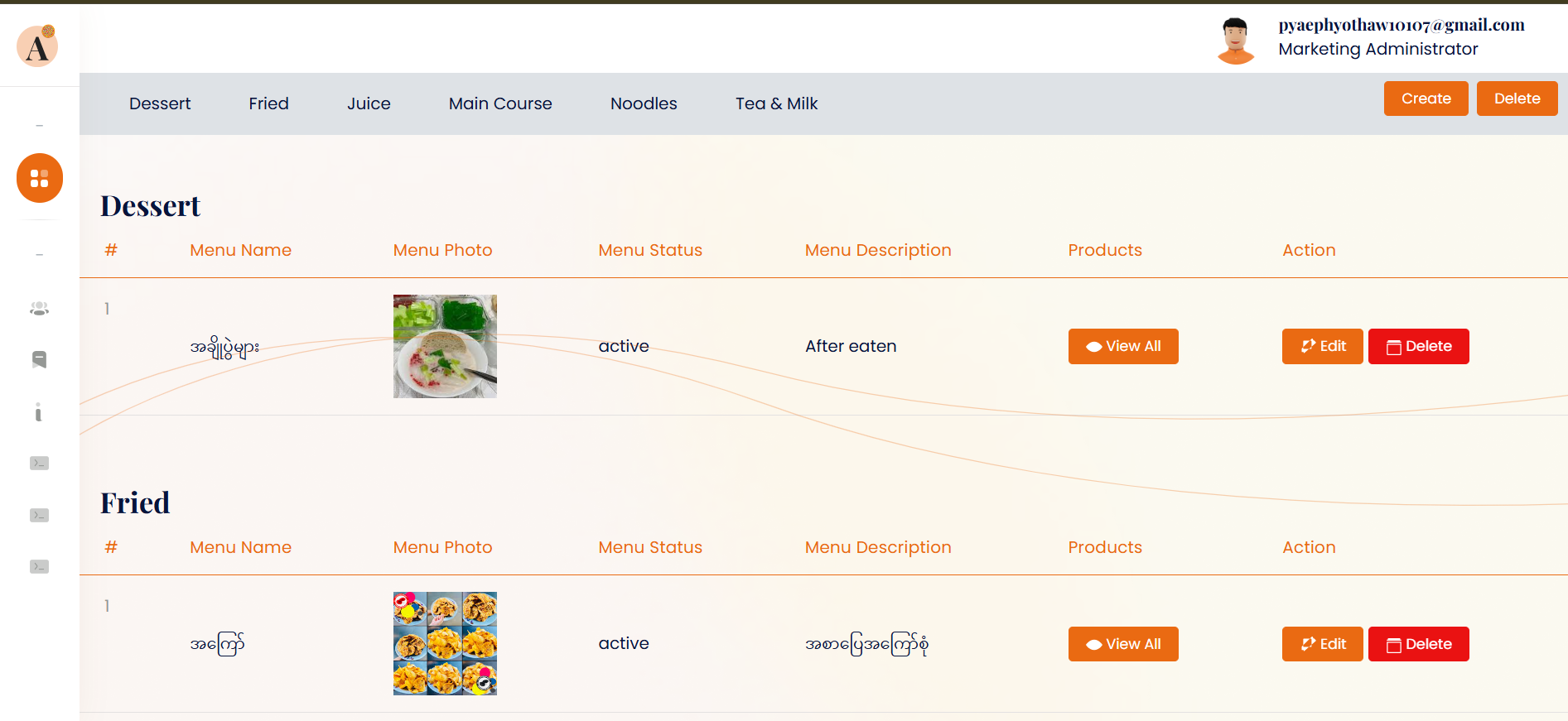Screen dimensions: 1568x721
Task: Open the Main Course category tab
Action: pos(500,103)
